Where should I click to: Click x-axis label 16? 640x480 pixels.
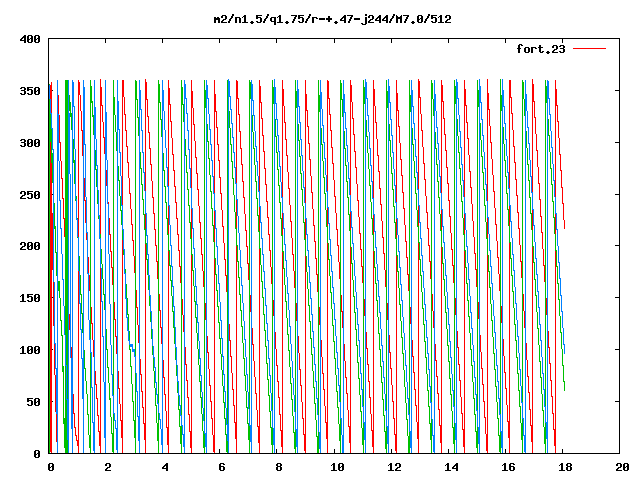pyautogui.click(x=508, y=467)
